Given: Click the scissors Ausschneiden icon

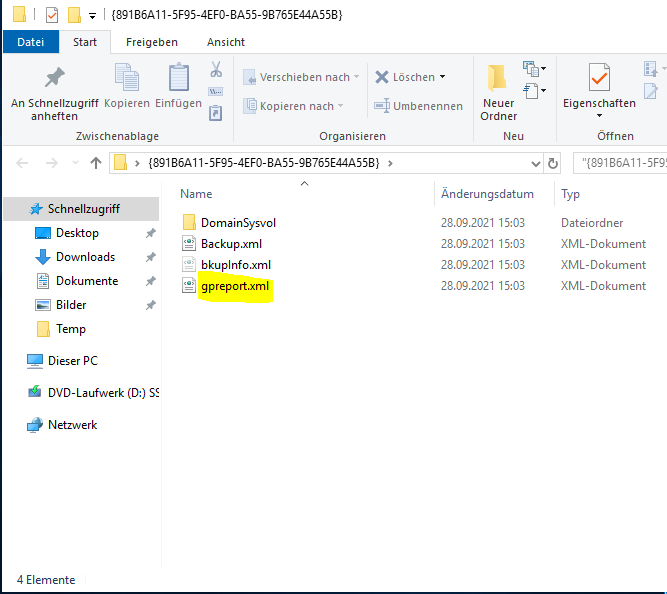Looking at the screenshot, I should 216,69.
